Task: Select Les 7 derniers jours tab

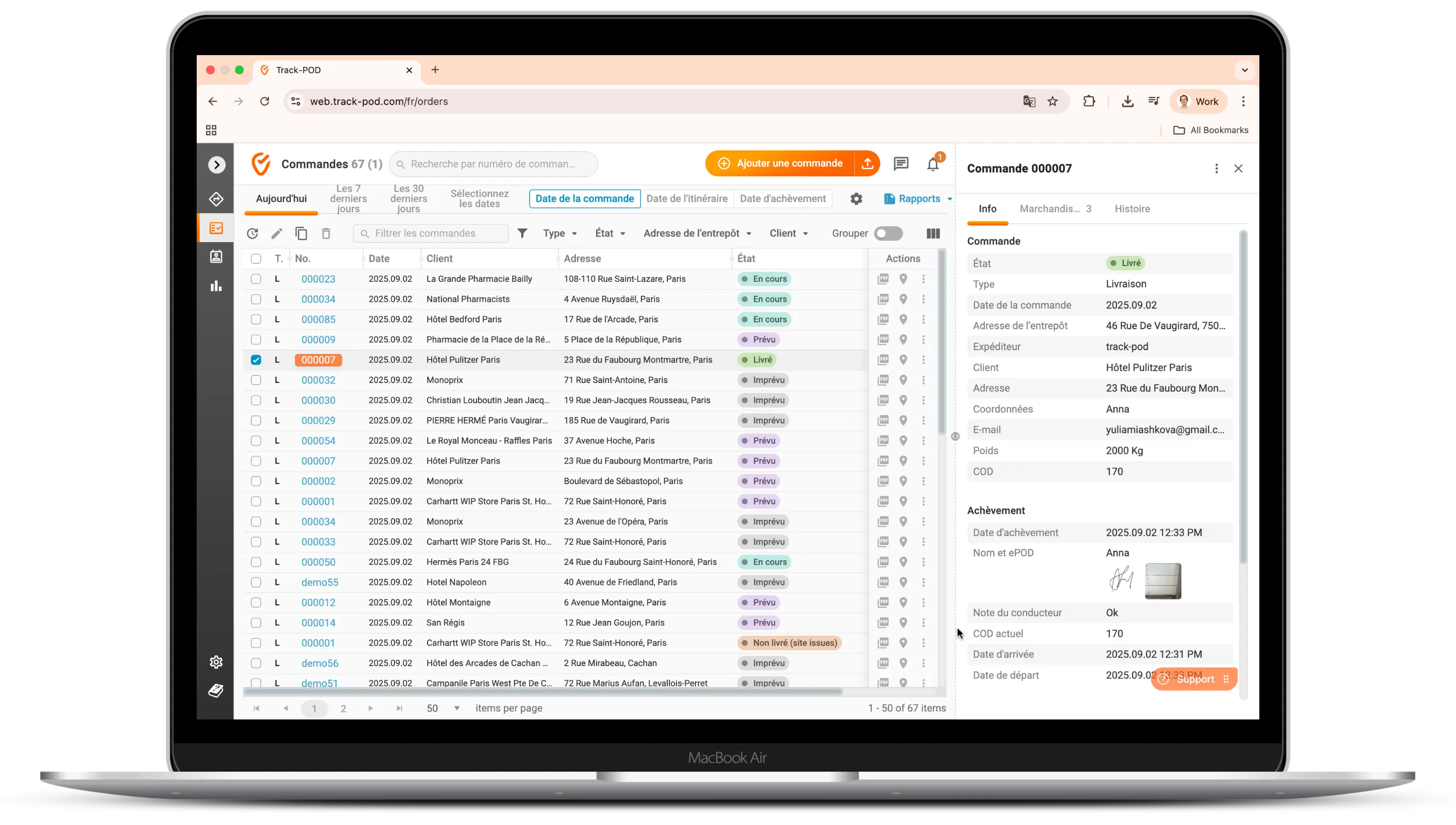Action: 348,199
